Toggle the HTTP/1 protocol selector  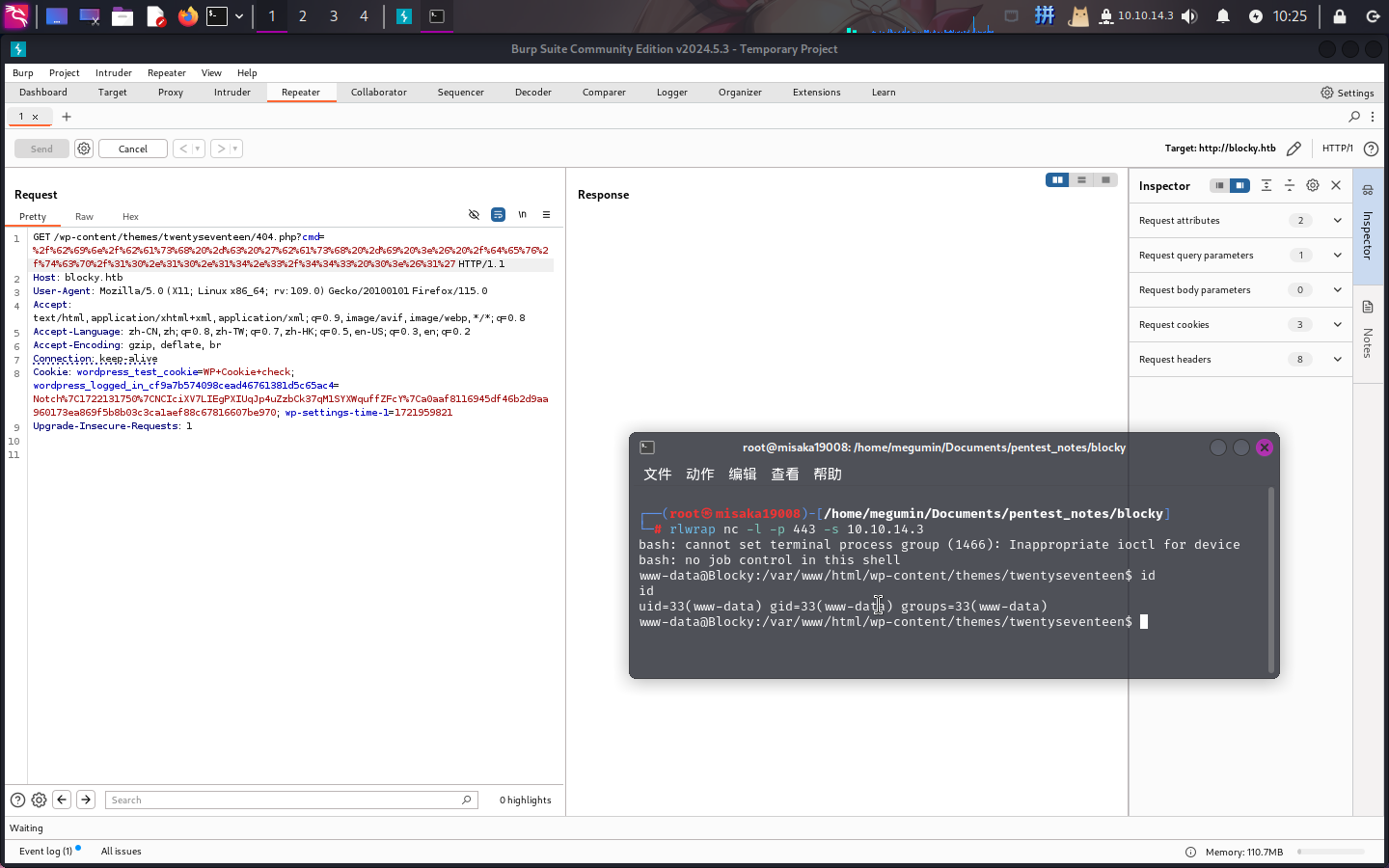[x=1338, y=149]
